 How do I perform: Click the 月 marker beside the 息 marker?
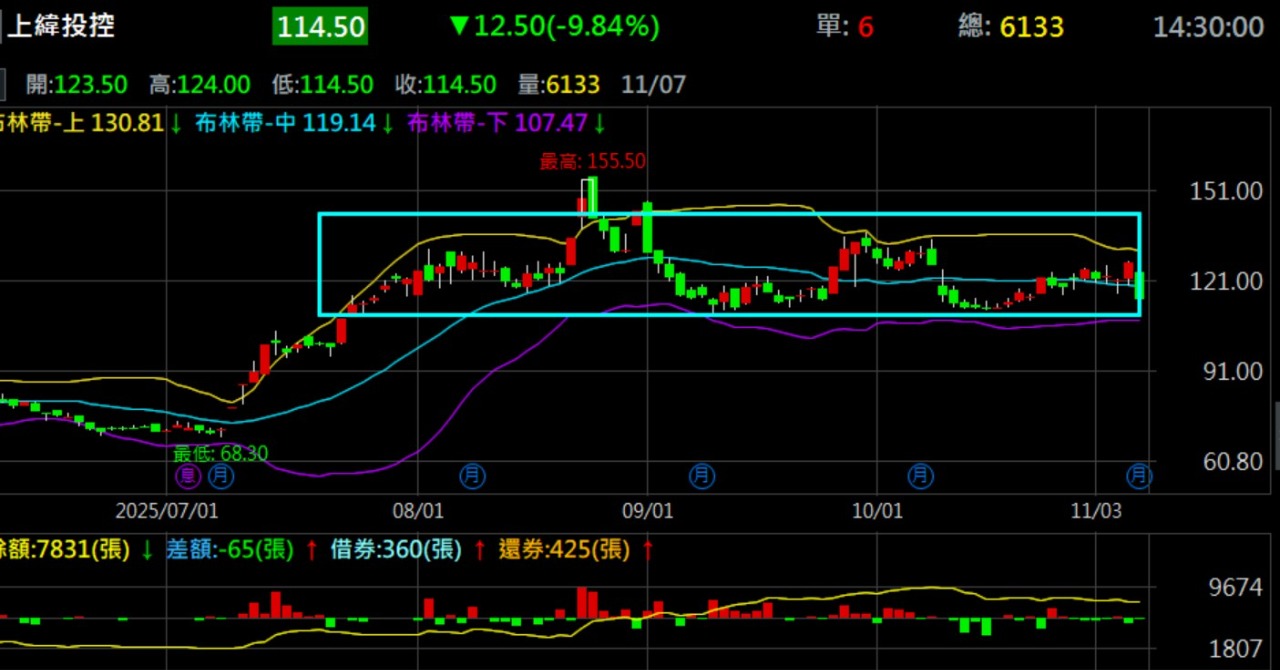221,475
